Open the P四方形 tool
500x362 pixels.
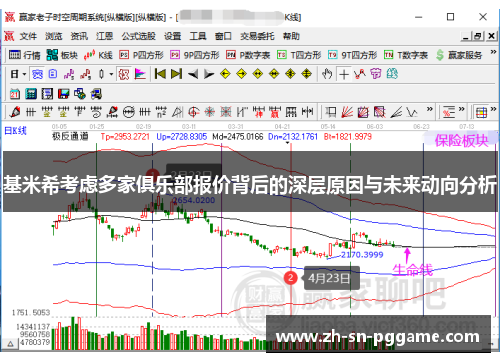click(x=142, y=55)
